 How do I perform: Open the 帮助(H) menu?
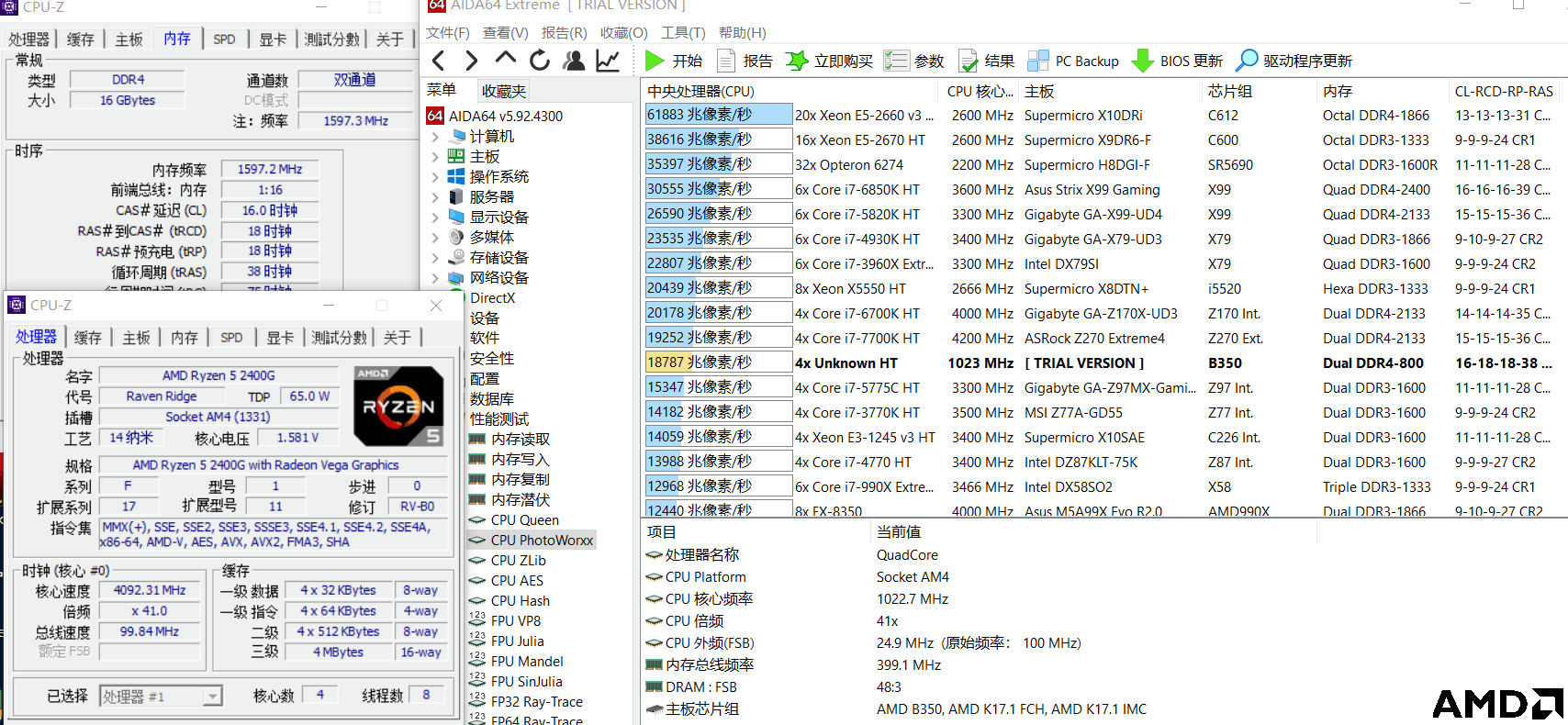pyautogui.click(x=743, y=33)
